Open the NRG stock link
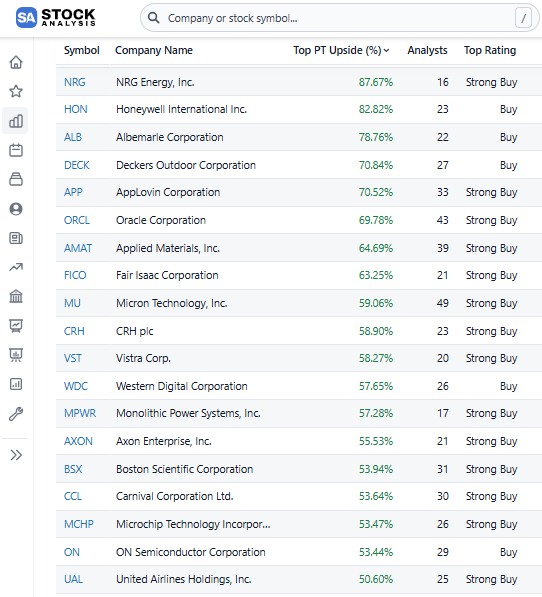542x597 pixels. point(75,82)
